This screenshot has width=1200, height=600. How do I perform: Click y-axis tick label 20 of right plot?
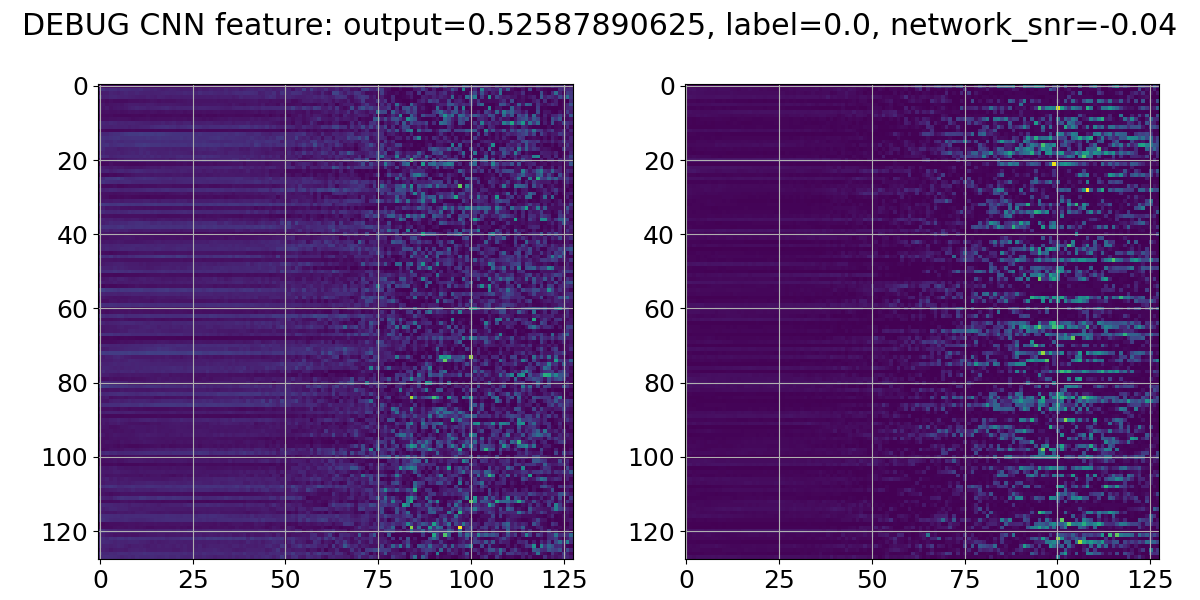661,160
